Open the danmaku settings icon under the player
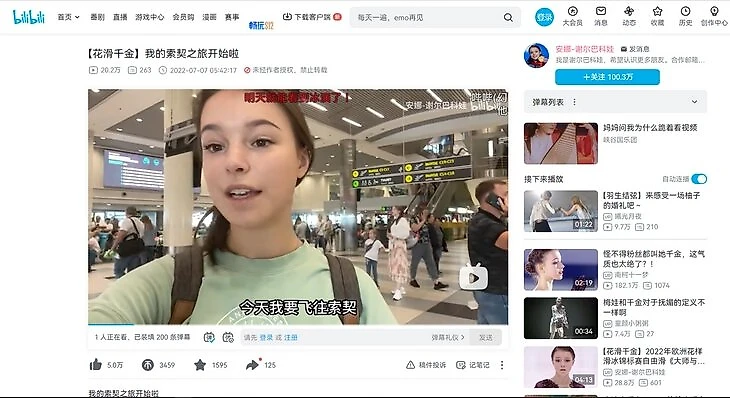 [228, 337]
